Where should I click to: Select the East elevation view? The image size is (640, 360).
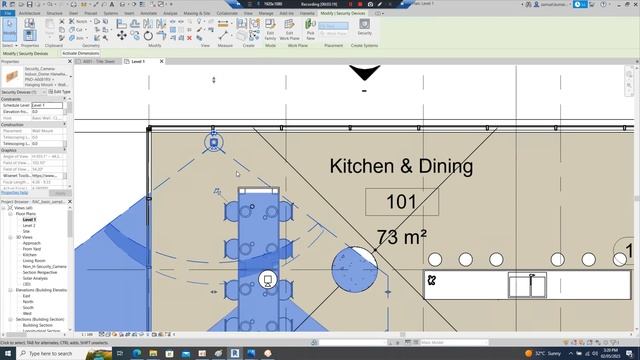pyautogui.click(x=27, y=296)
